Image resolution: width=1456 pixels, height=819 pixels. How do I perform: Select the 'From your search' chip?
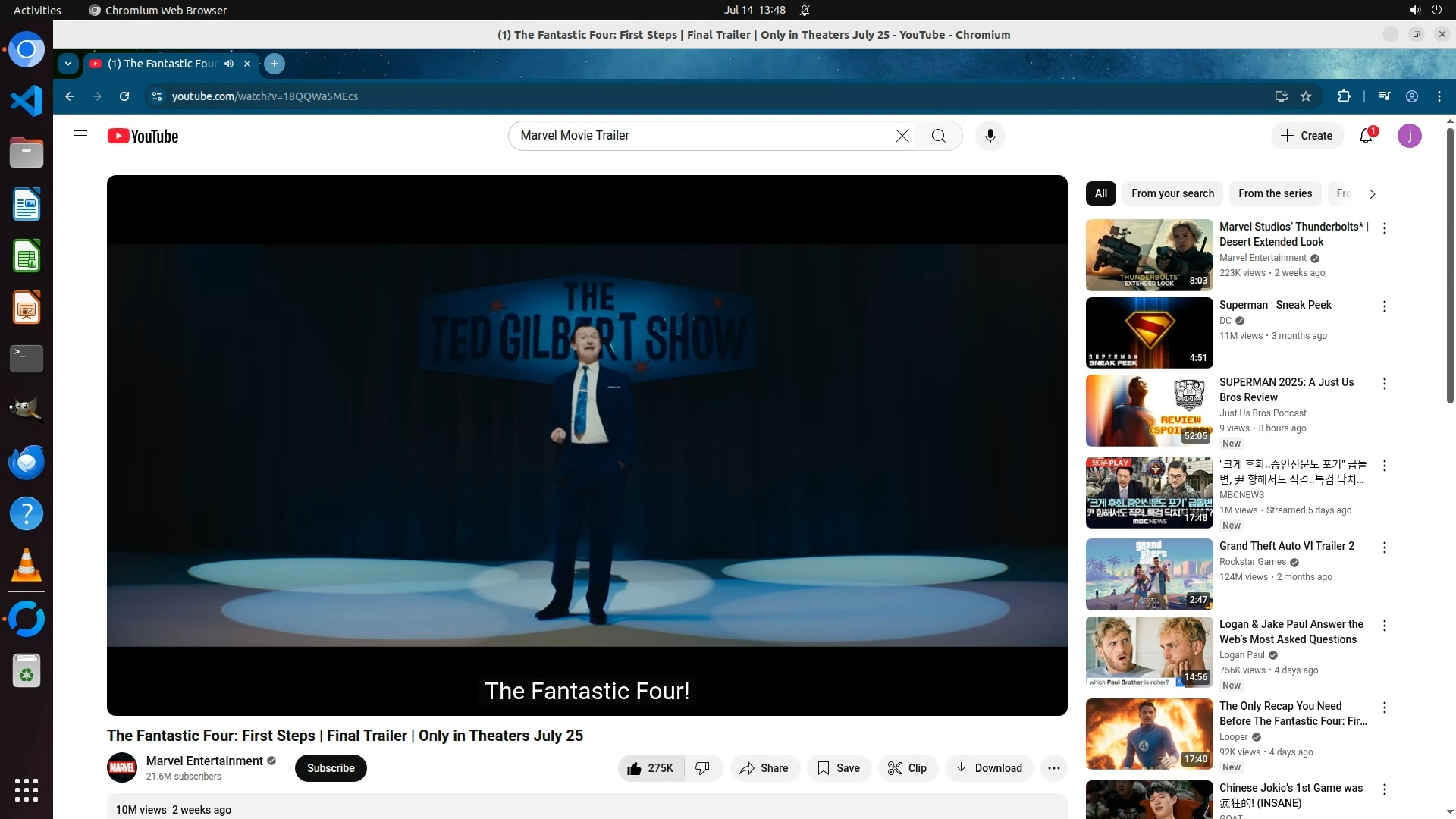(1172, 193)
